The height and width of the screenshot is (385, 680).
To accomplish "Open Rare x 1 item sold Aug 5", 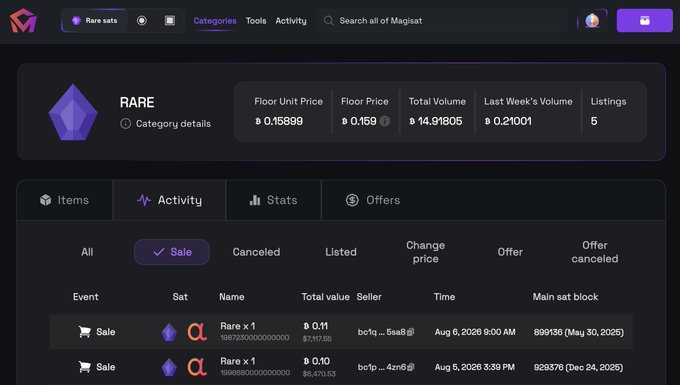I will (x=238, y=361).
